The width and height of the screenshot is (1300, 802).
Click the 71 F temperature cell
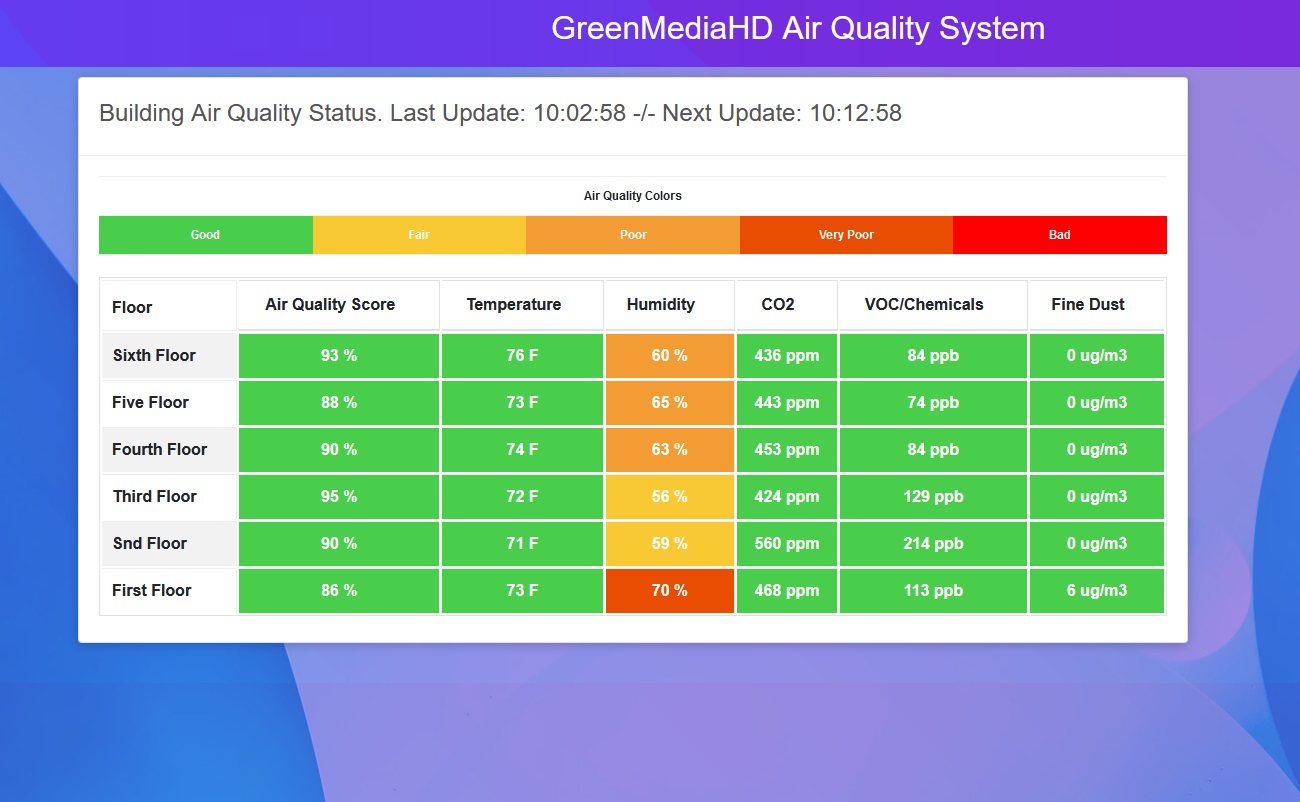[x=522, y=544]
